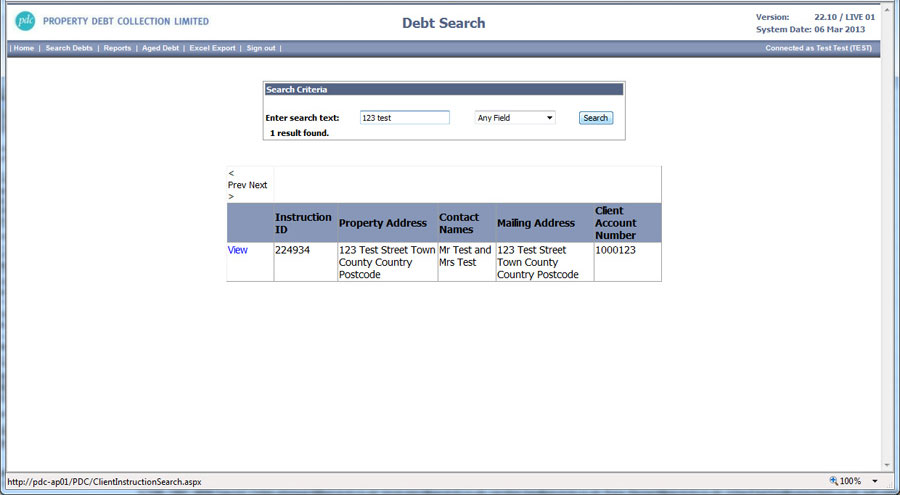Viewport: 900px width, 495px height.
Task: Click PROPERTY DEBT COLLECTION LIMITED company name
Action: coord(126,21)
